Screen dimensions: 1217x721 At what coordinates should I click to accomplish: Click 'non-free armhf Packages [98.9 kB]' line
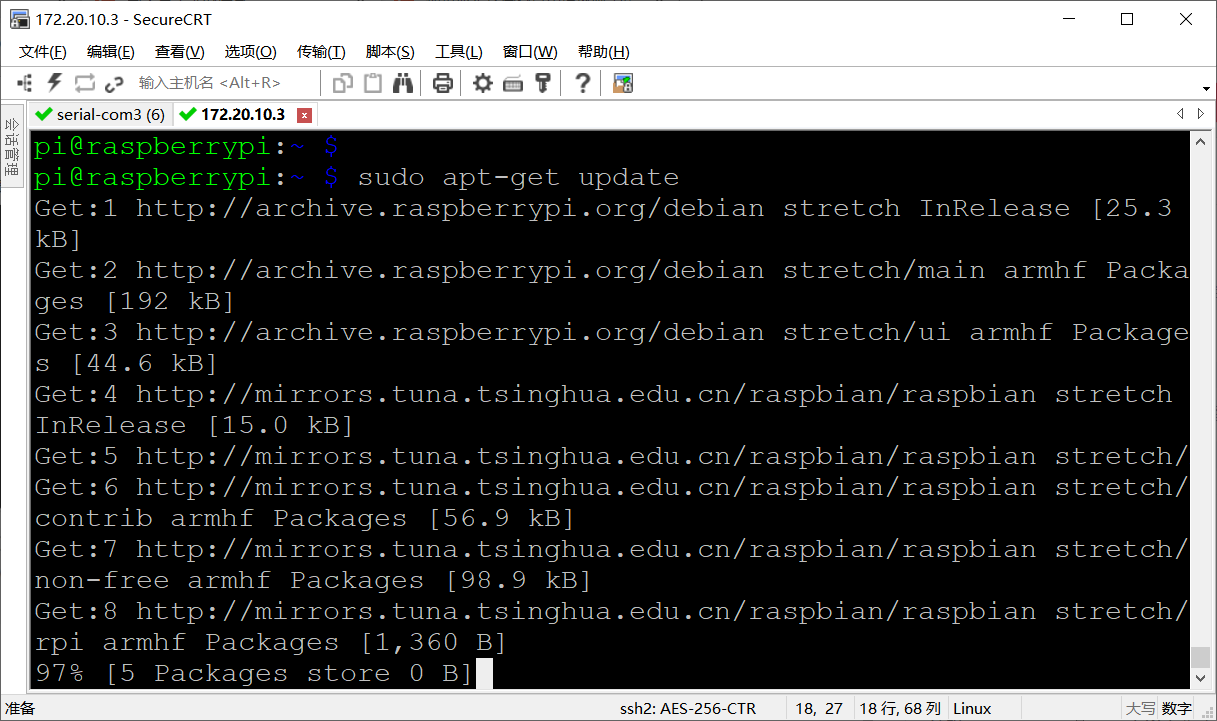(313, 580)
